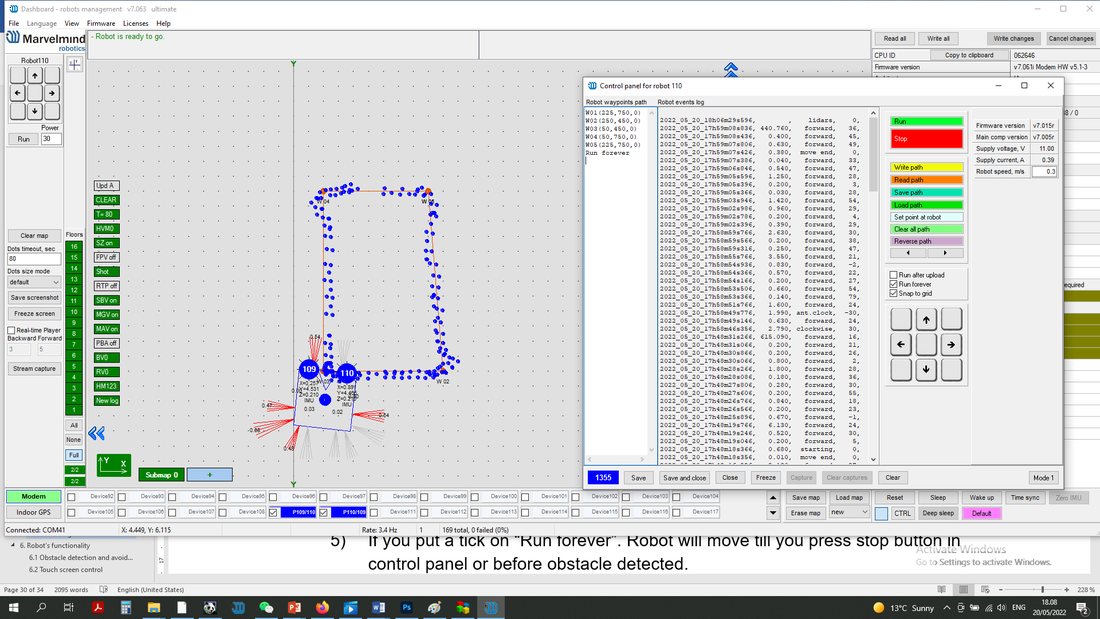Screen dimensions: 1100x619
Task: Click the crosshair icon near map corner
Action: click(74, 65)
